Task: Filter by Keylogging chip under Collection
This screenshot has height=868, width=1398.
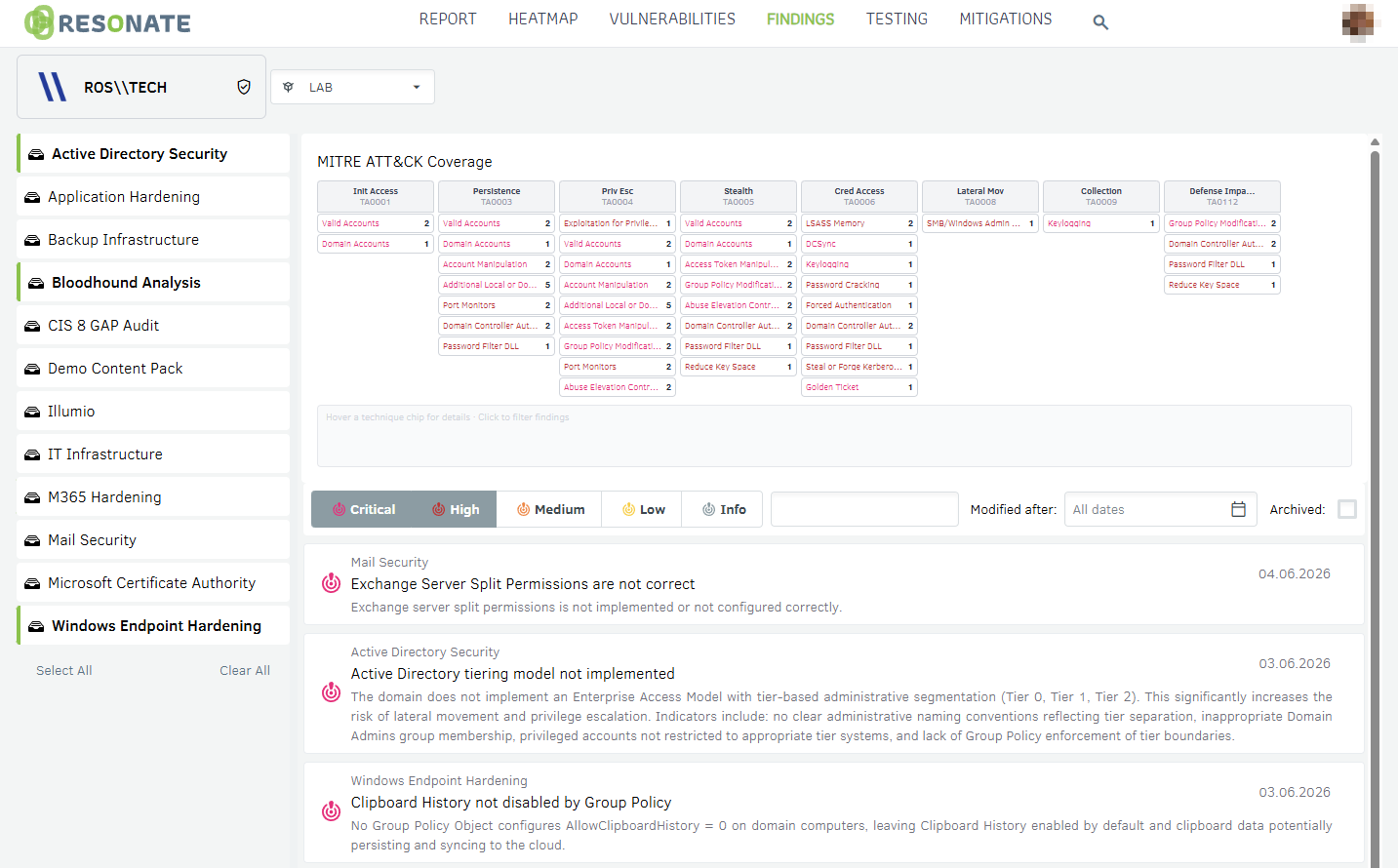Action: [x=1101, y=223]
